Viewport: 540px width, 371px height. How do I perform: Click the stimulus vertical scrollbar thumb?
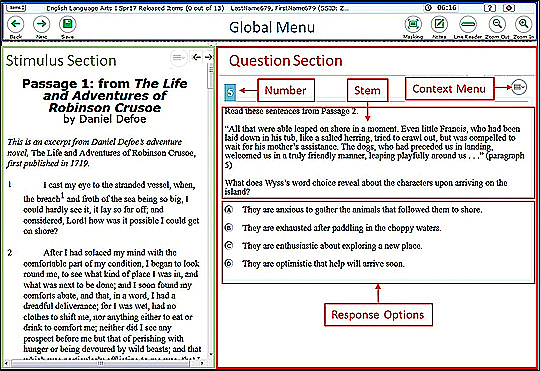(x=210, y=76)
